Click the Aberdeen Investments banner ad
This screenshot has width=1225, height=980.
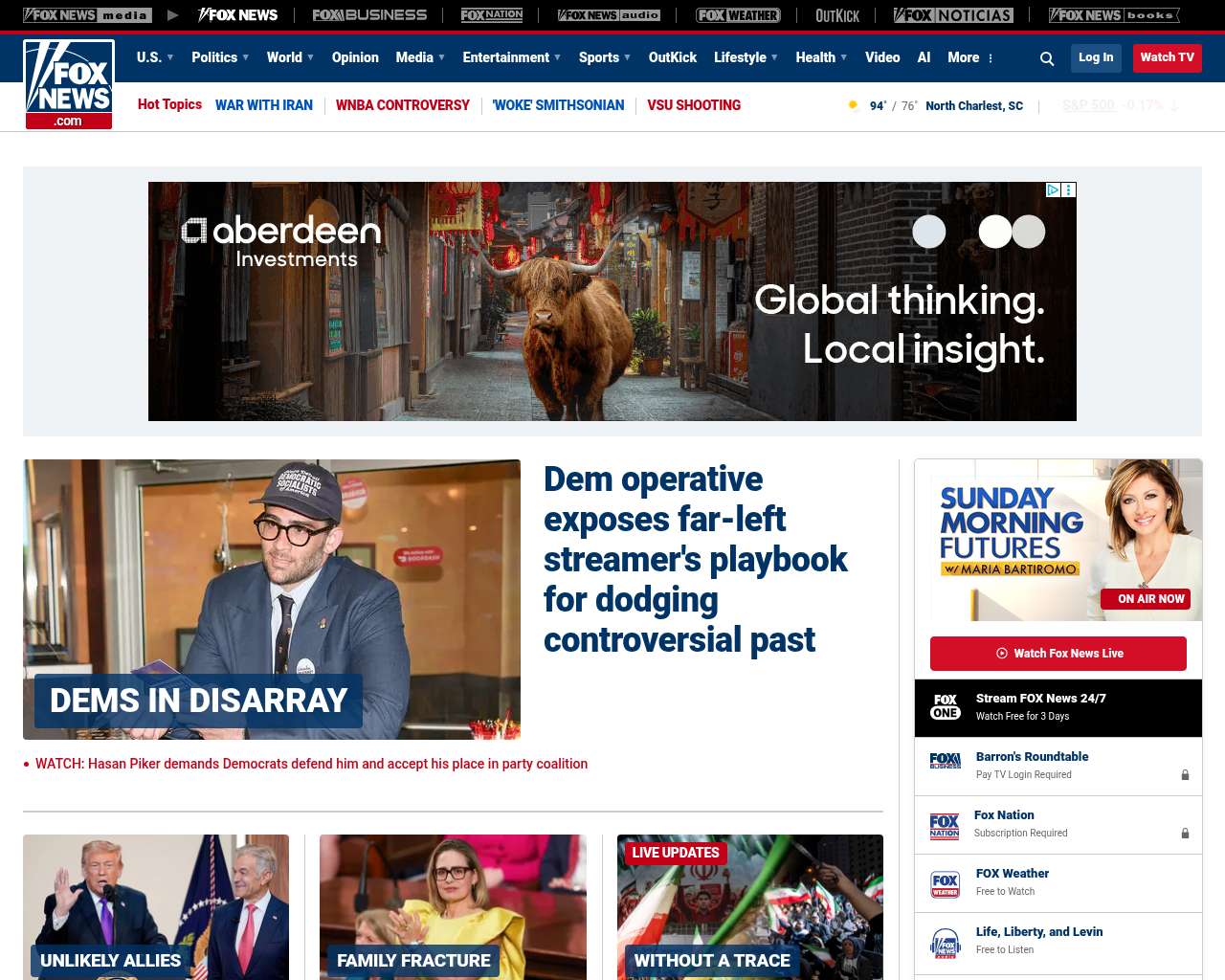[x=612, y=301]
